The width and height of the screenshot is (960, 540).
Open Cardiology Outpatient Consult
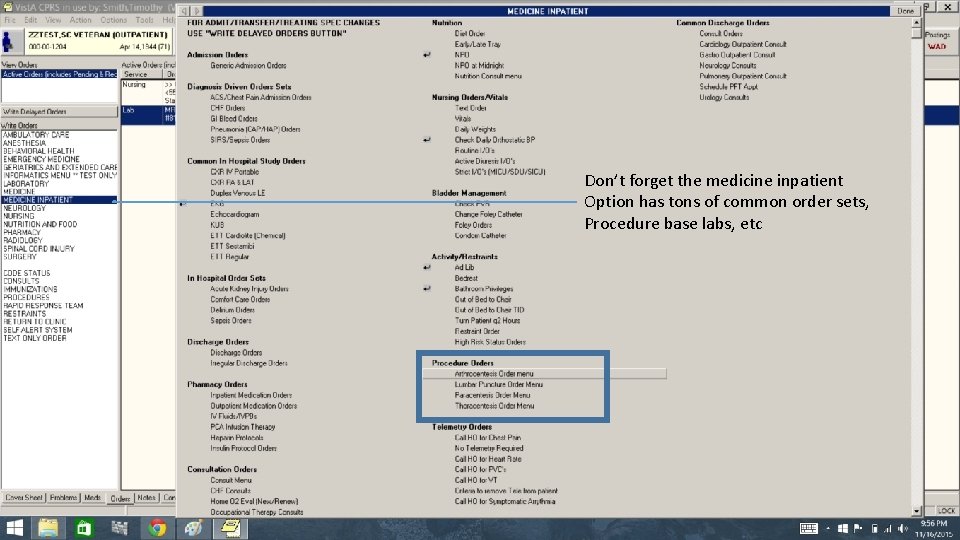(x=743, y=44)
